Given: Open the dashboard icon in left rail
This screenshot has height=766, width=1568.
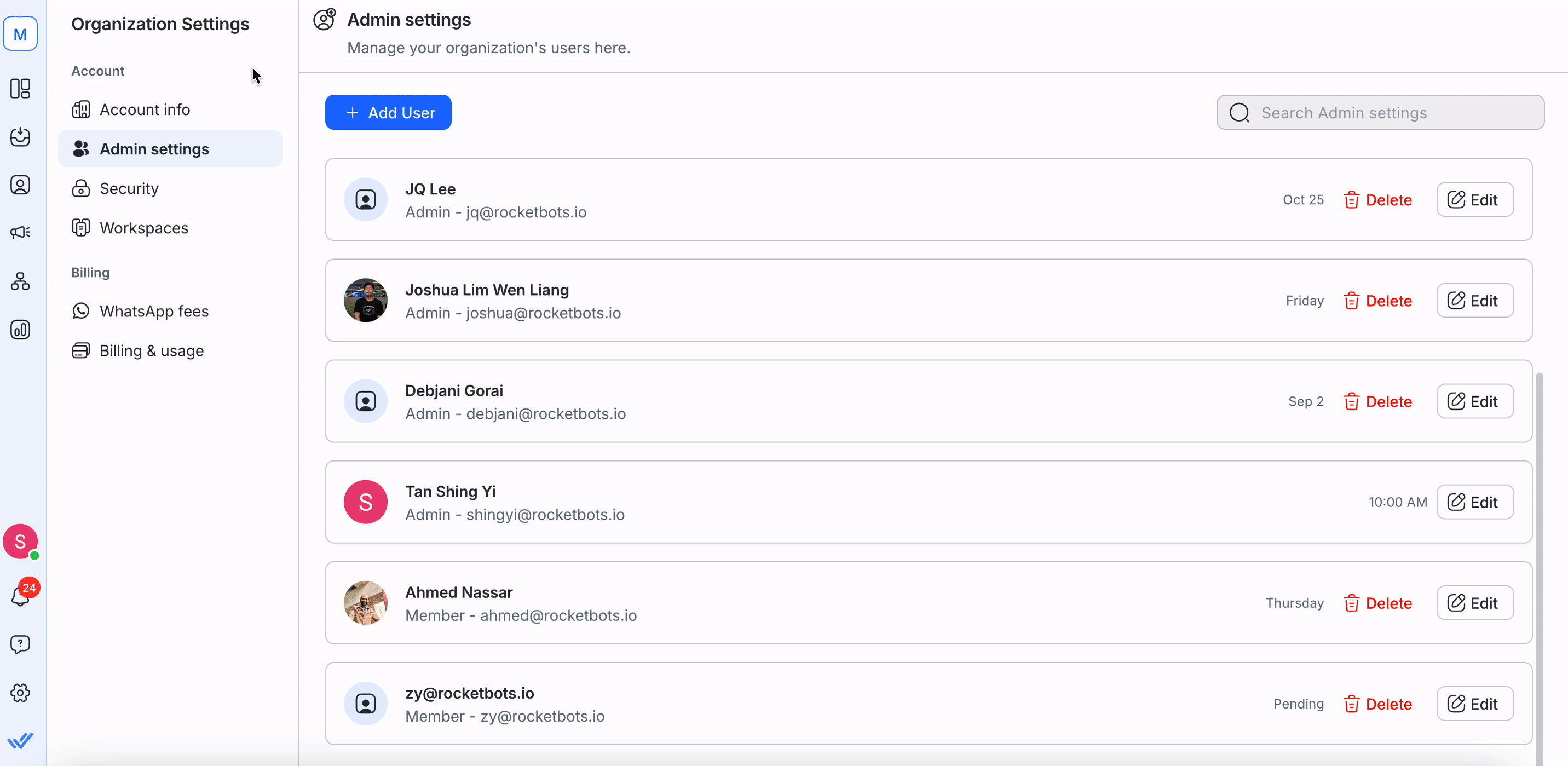Looking at the screenshot, I should (x=20, y=89).
